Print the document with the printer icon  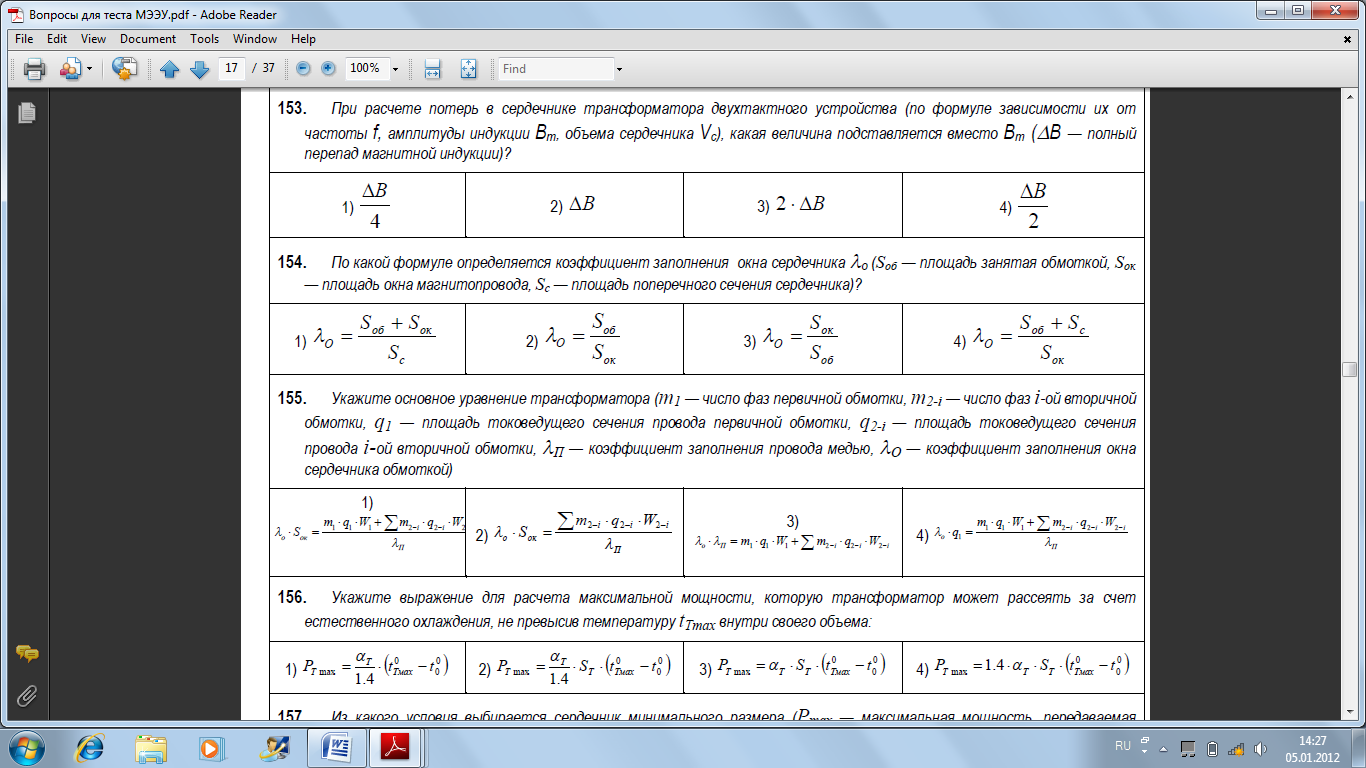pos(34,69)
